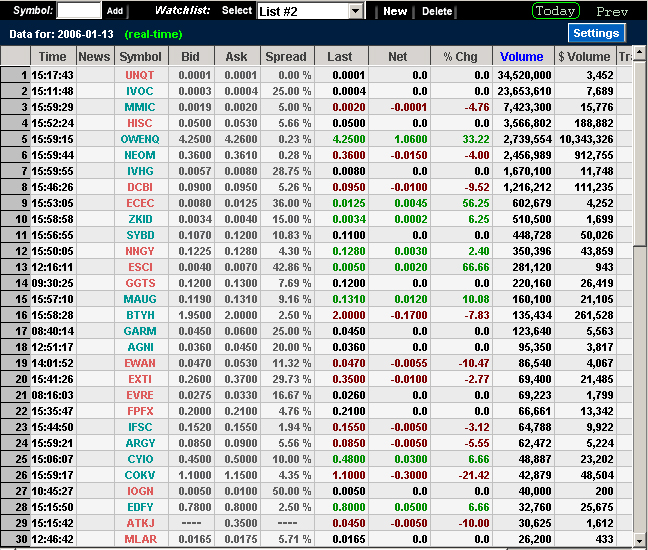The height and width of the screenshot is (550, 648).
Task: Sort by % Chg column header
Action: tap(461, 57)
